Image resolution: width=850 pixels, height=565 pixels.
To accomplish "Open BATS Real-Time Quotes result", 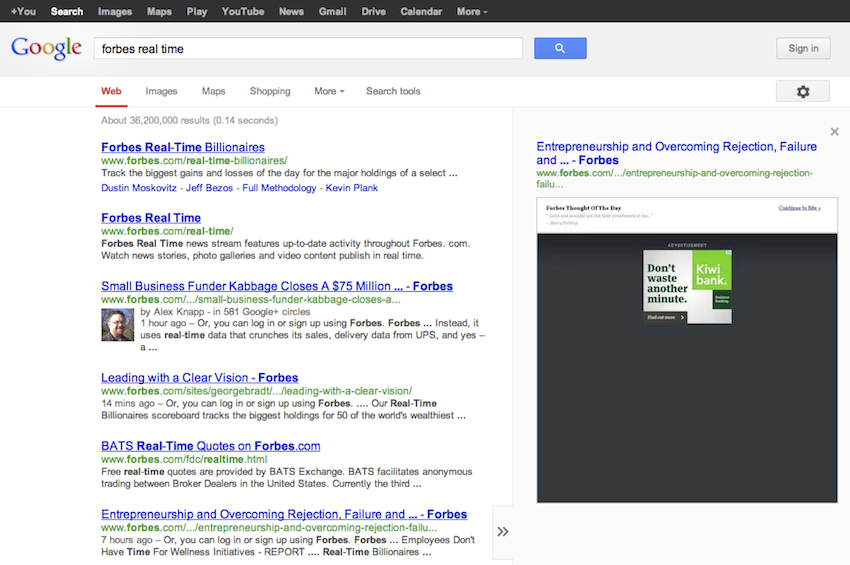I will point(210,446).
